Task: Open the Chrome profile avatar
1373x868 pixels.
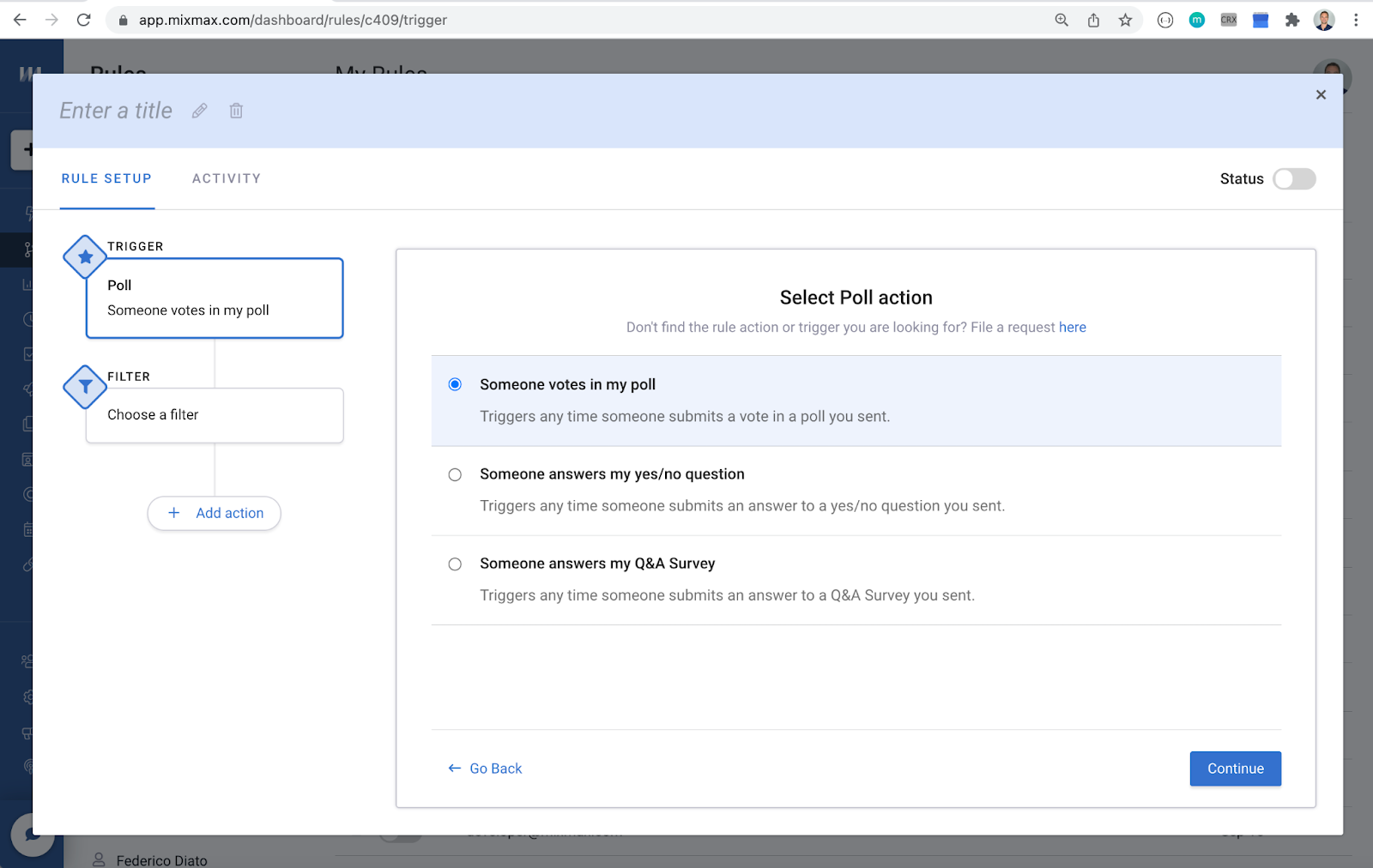Action: point(1324,20)
